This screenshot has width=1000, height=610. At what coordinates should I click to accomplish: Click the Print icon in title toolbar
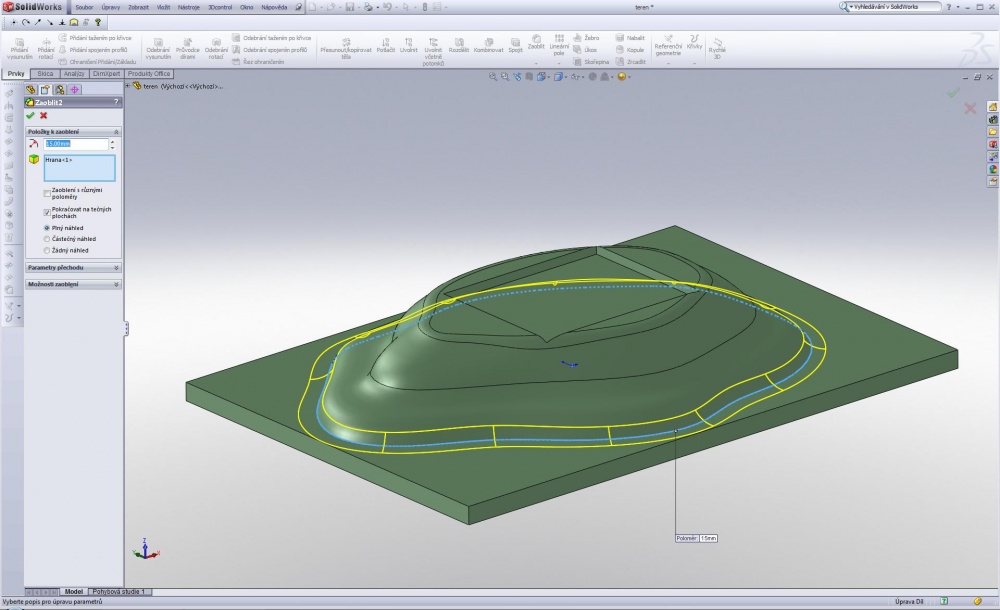point(368,7)
